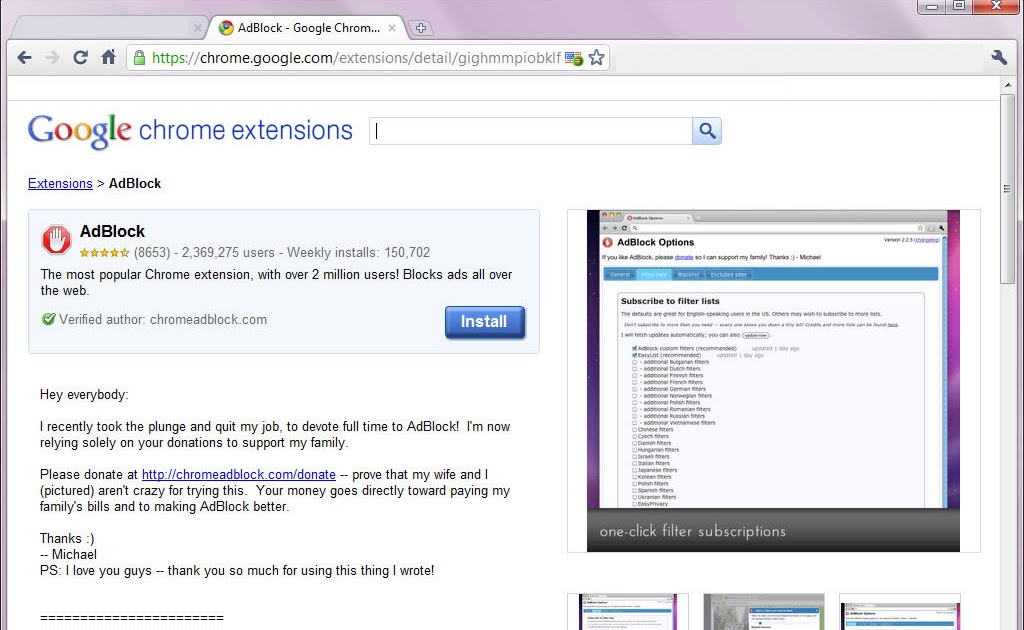The image size is (1024, 630).
Task: Bookmark this page with the star icon
Action: pos(596,57)
